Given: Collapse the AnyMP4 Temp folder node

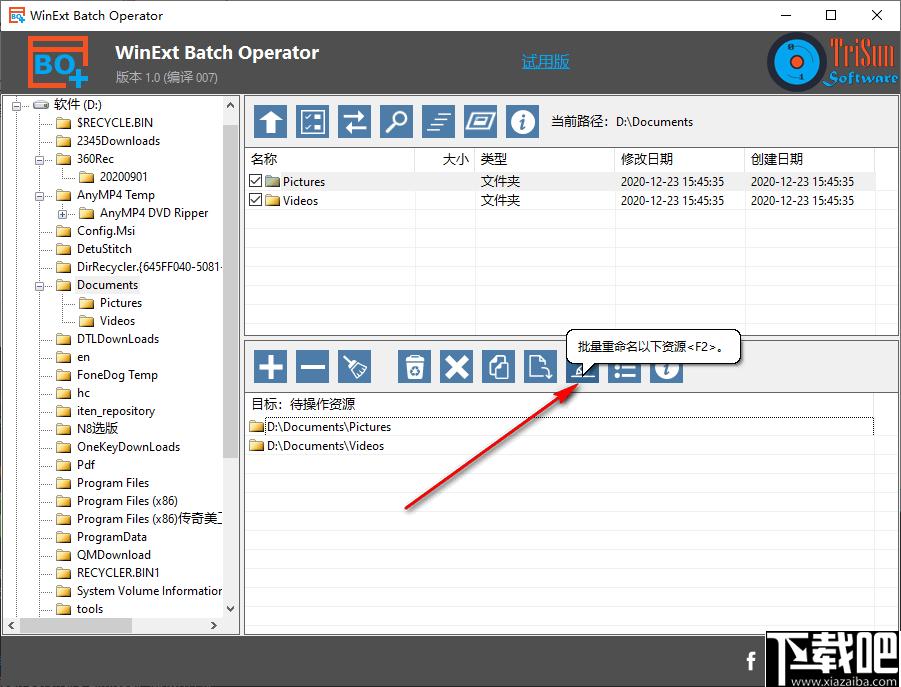Looking at the screenshot, I should (x=40, y=196).
